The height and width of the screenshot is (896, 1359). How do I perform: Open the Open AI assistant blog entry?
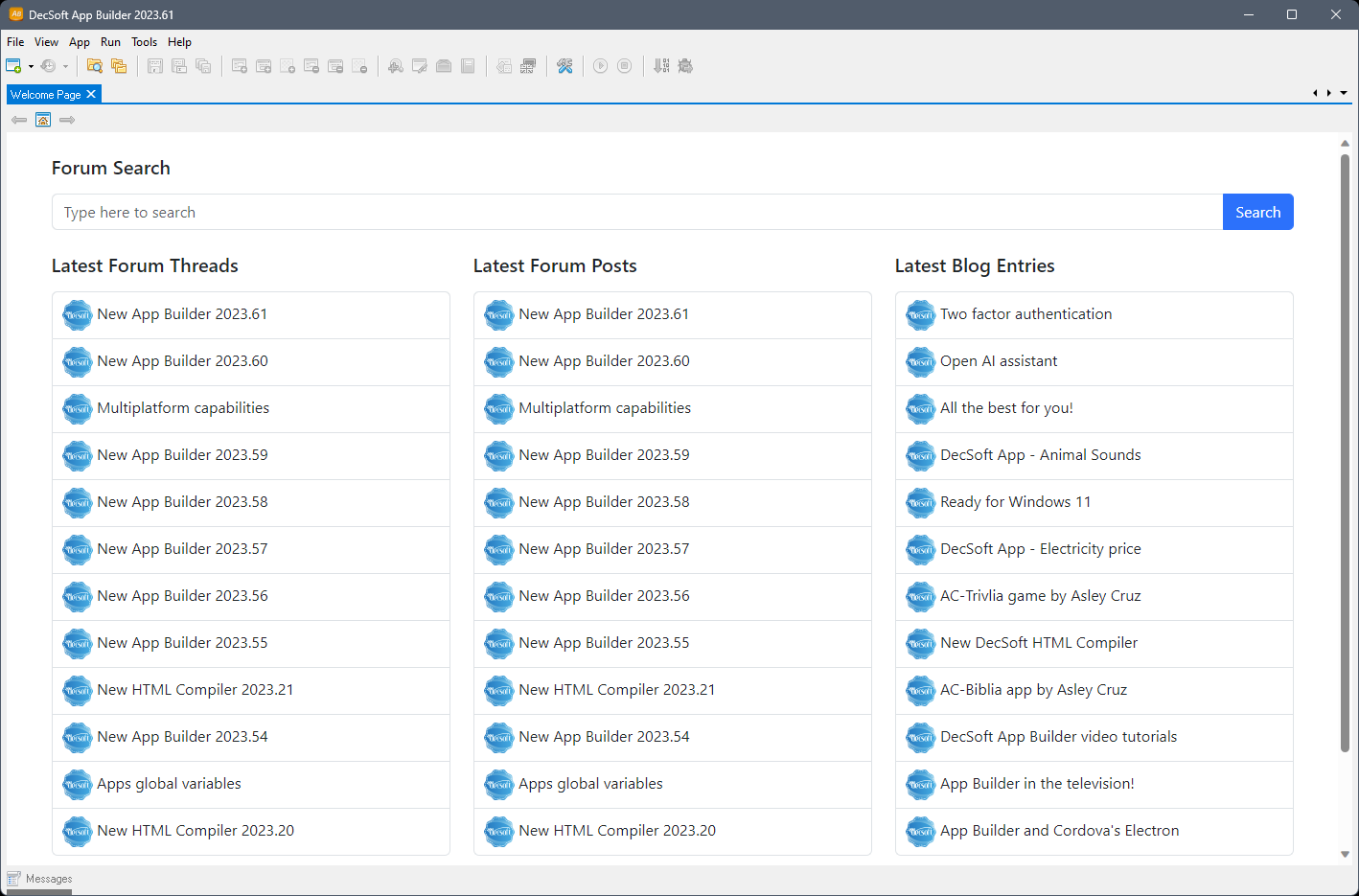click(x=999, y=361)
